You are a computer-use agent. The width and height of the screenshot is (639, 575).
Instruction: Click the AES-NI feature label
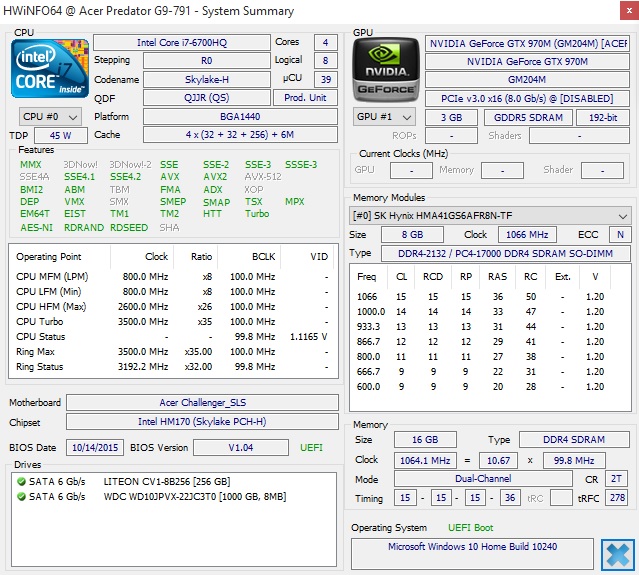[x=37, y=228]
